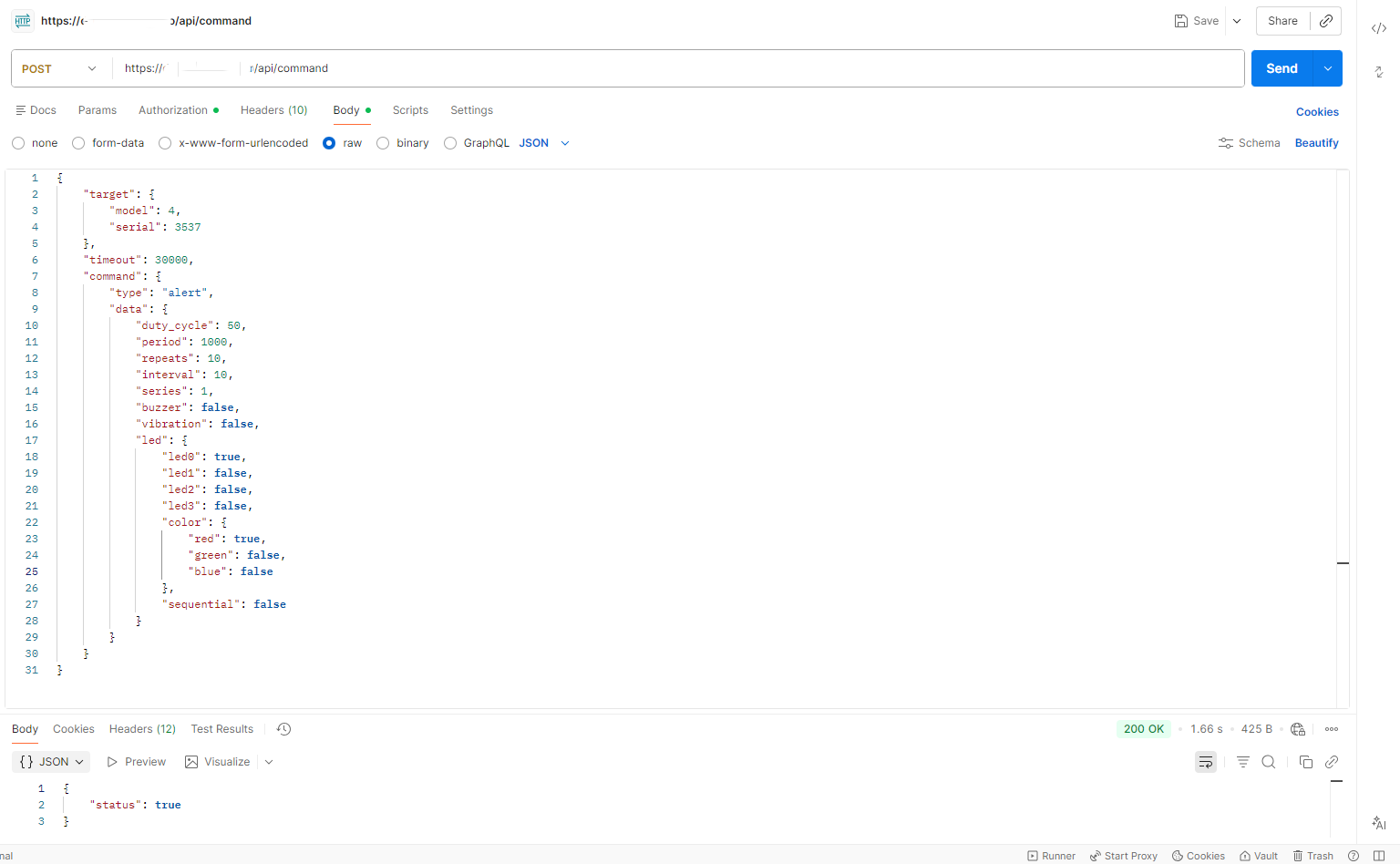The width and height of the screenshot is (1400, 864).
Task: Copy the request link with the chain icon
Action: tap(1326, 21)
